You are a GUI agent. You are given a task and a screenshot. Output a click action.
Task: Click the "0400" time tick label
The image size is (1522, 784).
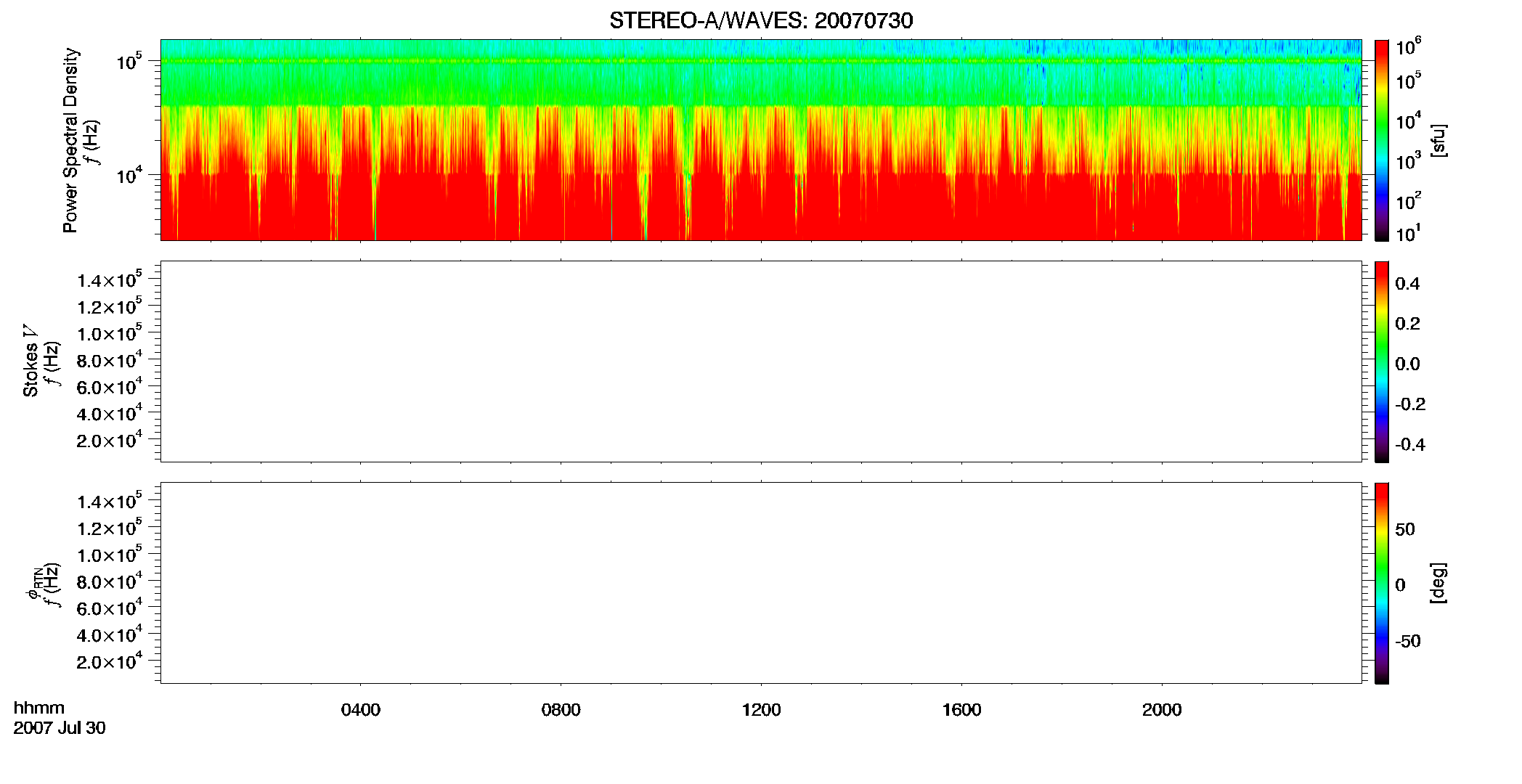point(361,709)
